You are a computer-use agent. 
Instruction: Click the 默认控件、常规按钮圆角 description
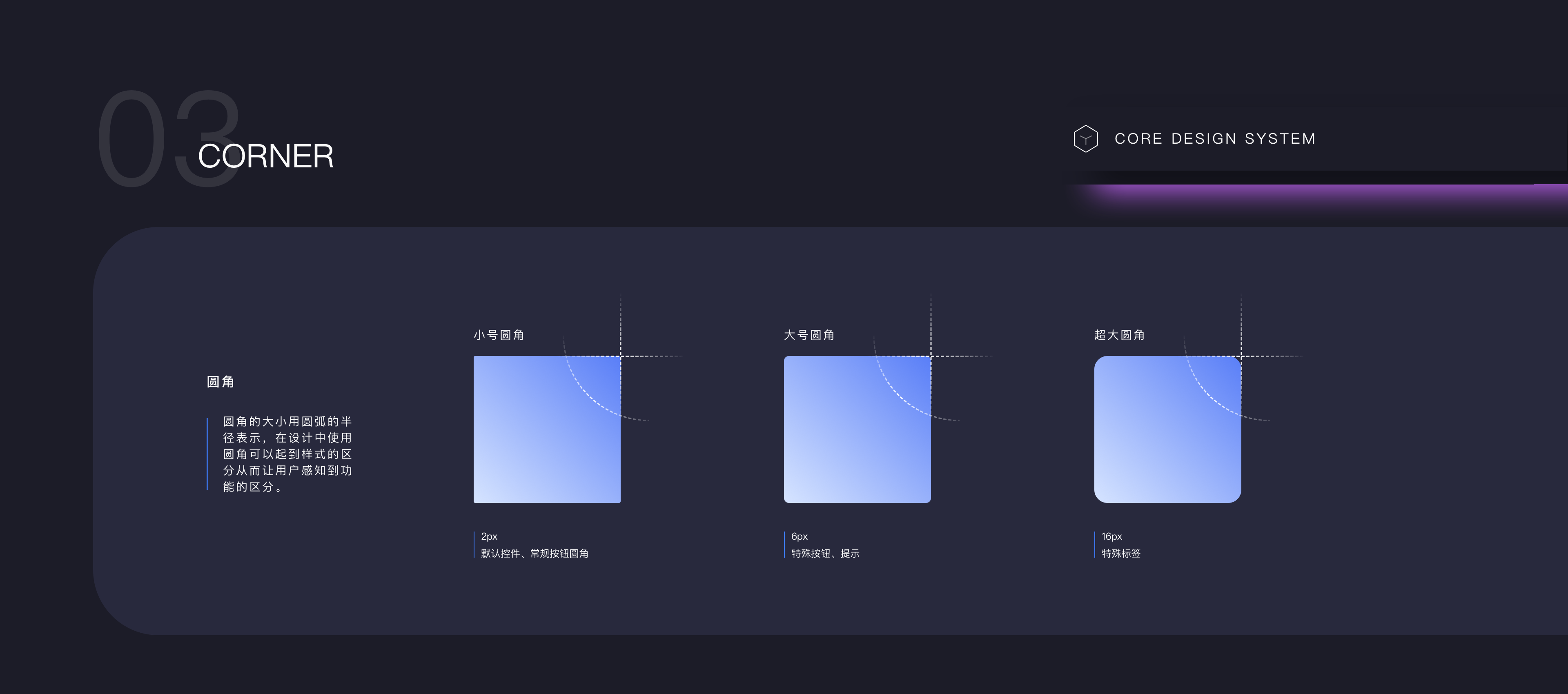(x=535, y=554)
